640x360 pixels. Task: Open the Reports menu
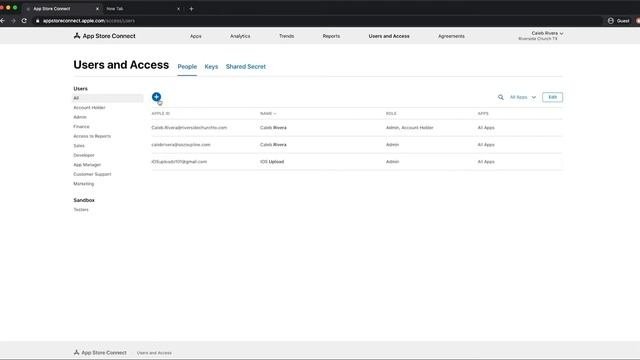[x=331, y=36]
